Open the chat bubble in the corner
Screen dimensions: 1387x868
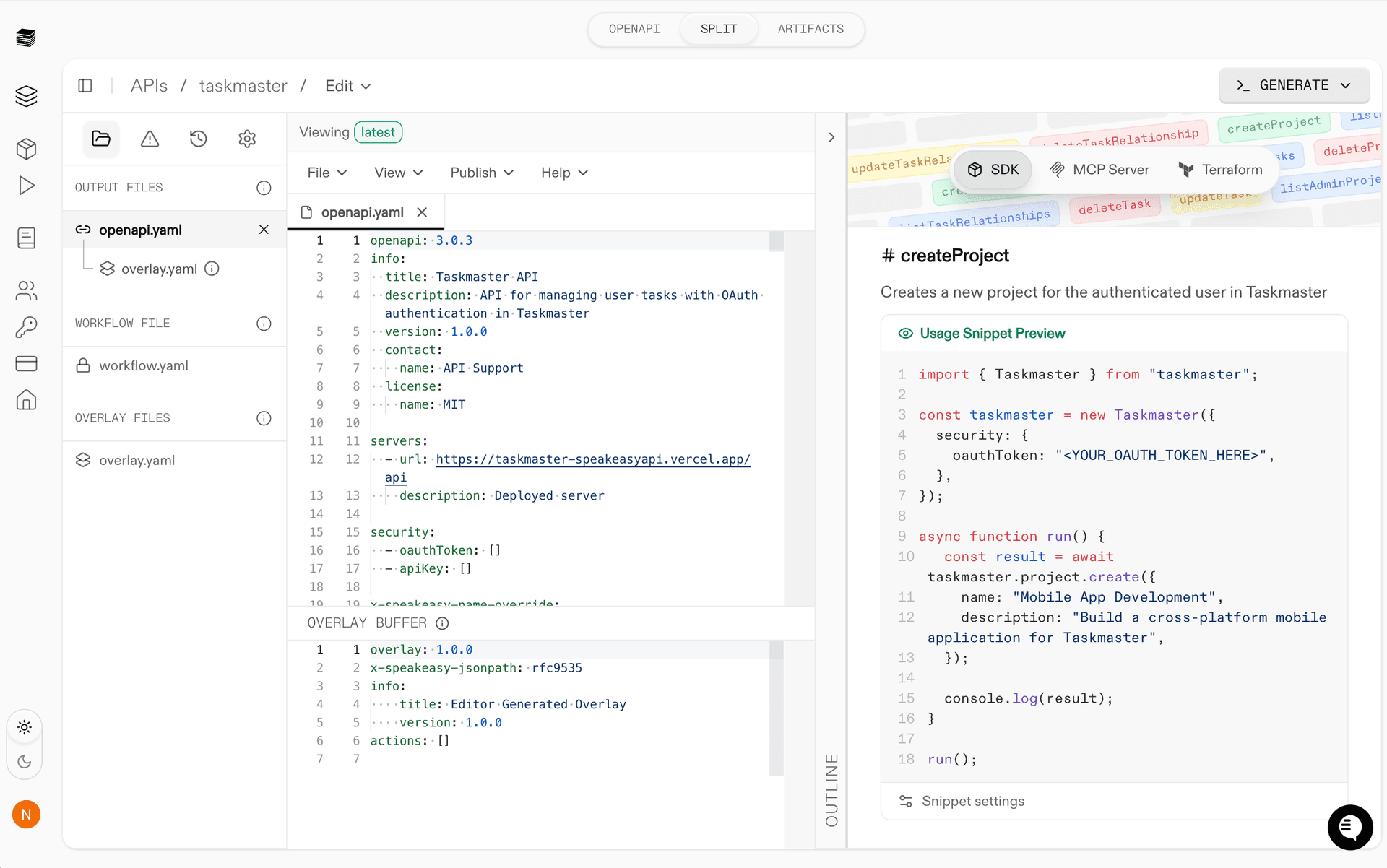point(1350,828)
